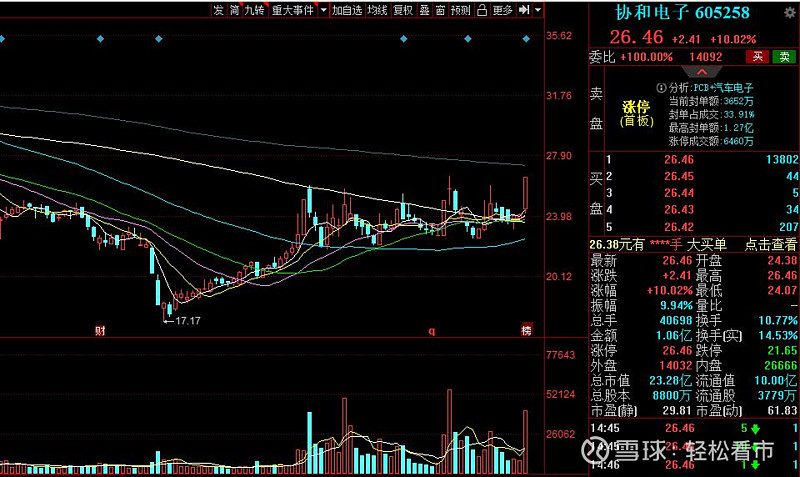This screenshot has width=800, height=477.
Task: Click the 换手 value 10.77%
Action: pyautogui.click(x=778, y=320)
